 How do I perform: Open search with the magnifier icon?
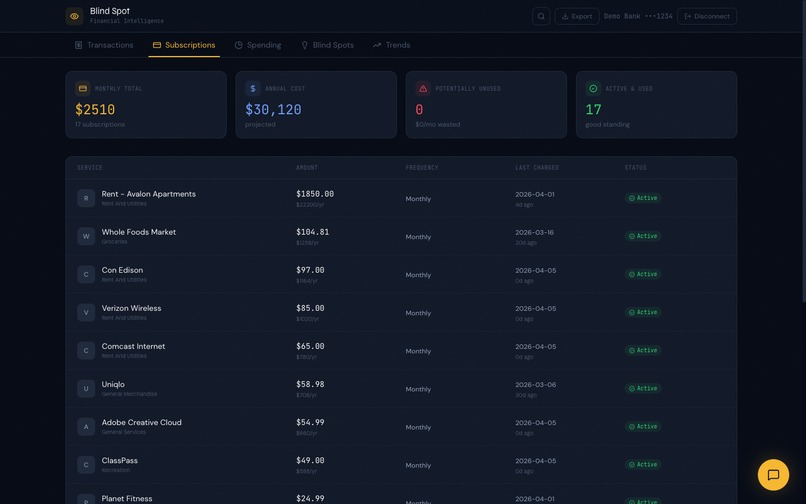point(541,16)
